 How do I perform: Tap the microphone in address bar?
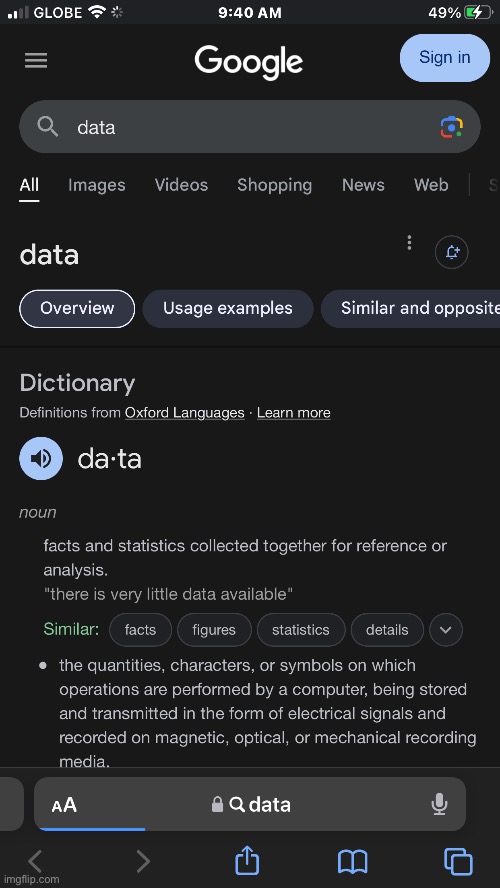tap(439, 804)
